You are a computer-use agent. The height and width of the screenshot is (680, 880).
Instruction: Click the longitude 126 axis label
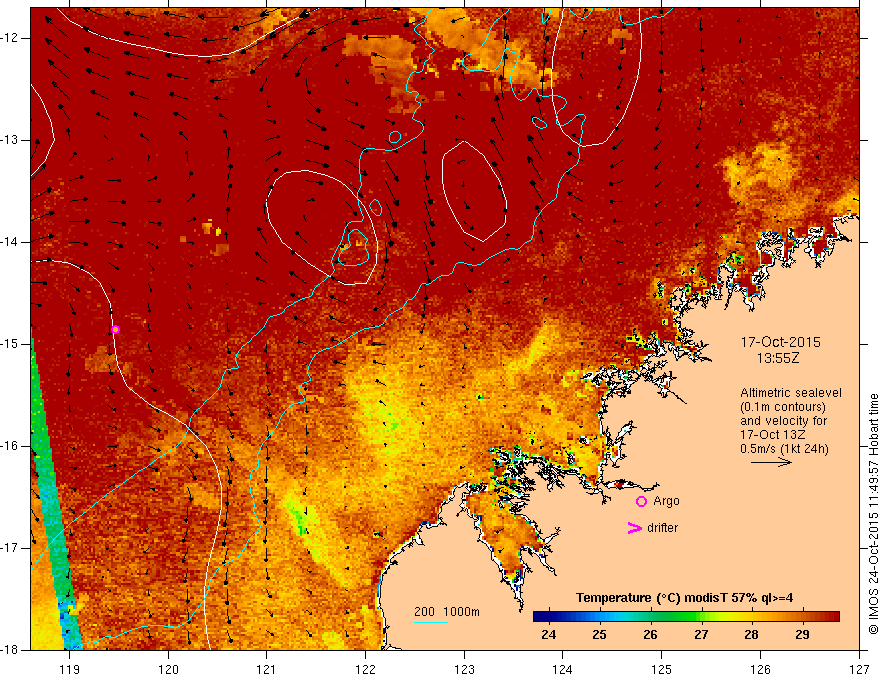click(760, 669)
